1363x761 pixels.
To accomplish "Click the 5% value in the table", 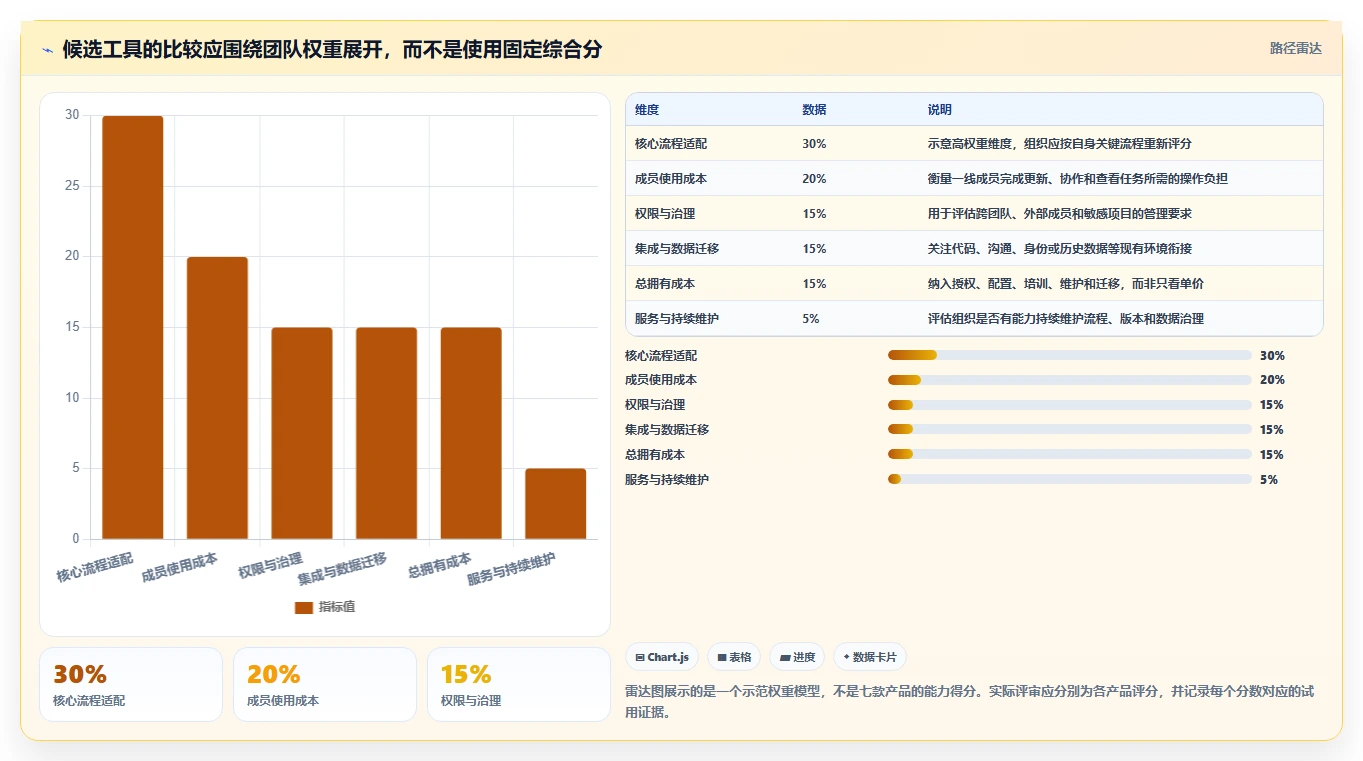I will tap(811, 319).
